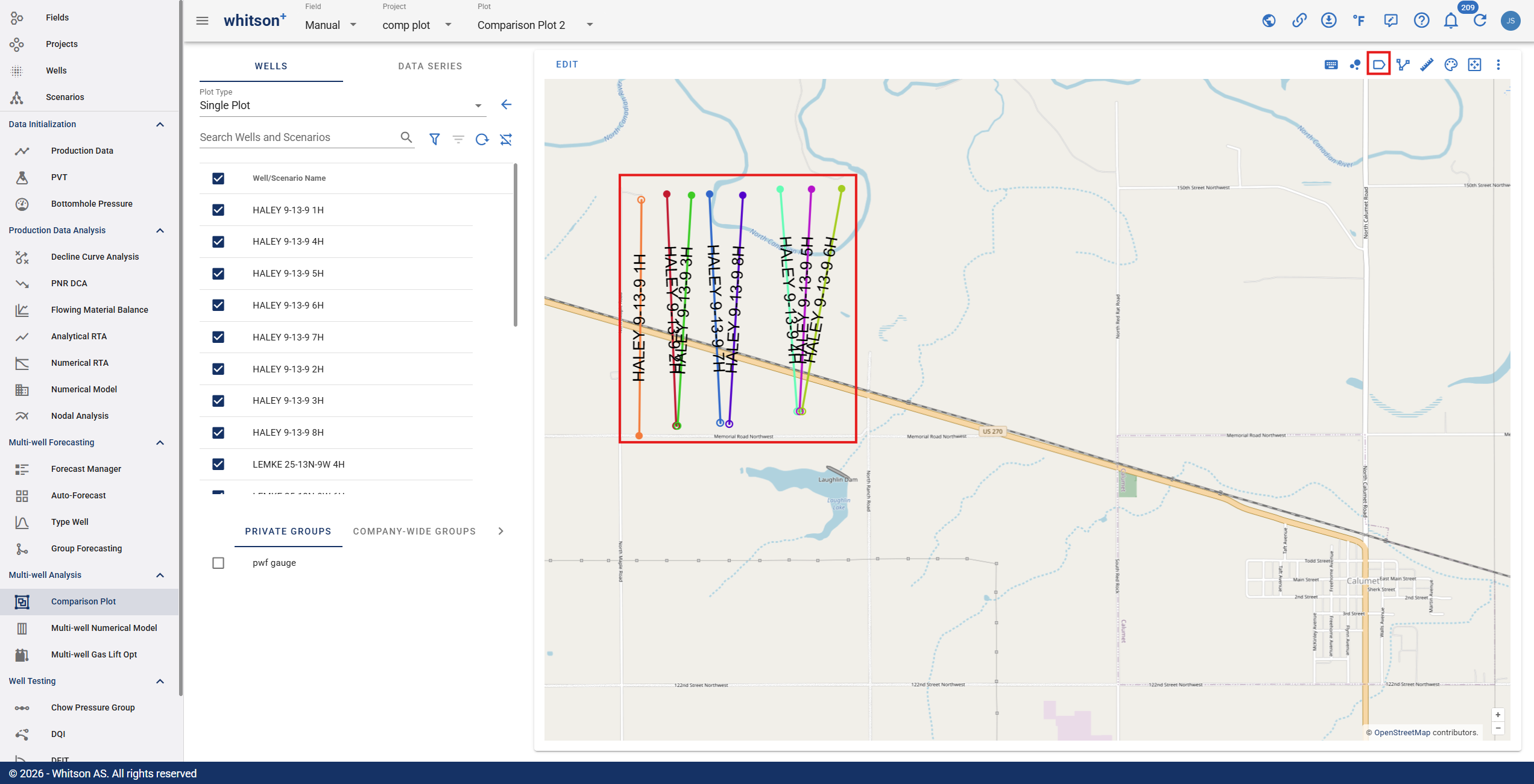Image resolution: width=1534 pixels, height=784 pixels.
Task: Open Forecast Manager page
Action: (x=86, y=469)
